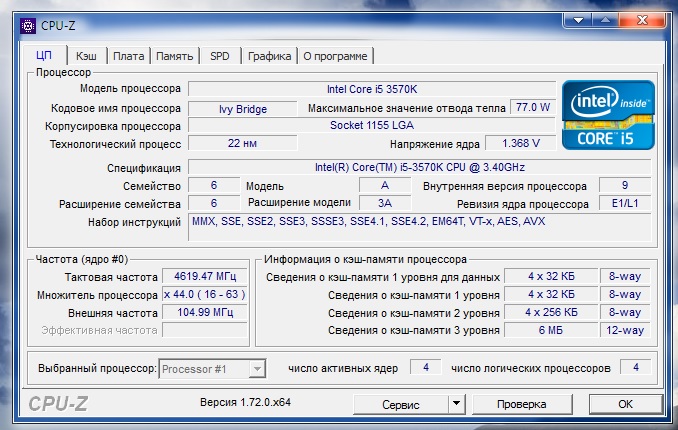Expand the Сервис dropdown arrow
This screenshot has width=678, height=430.
[456, 404]
